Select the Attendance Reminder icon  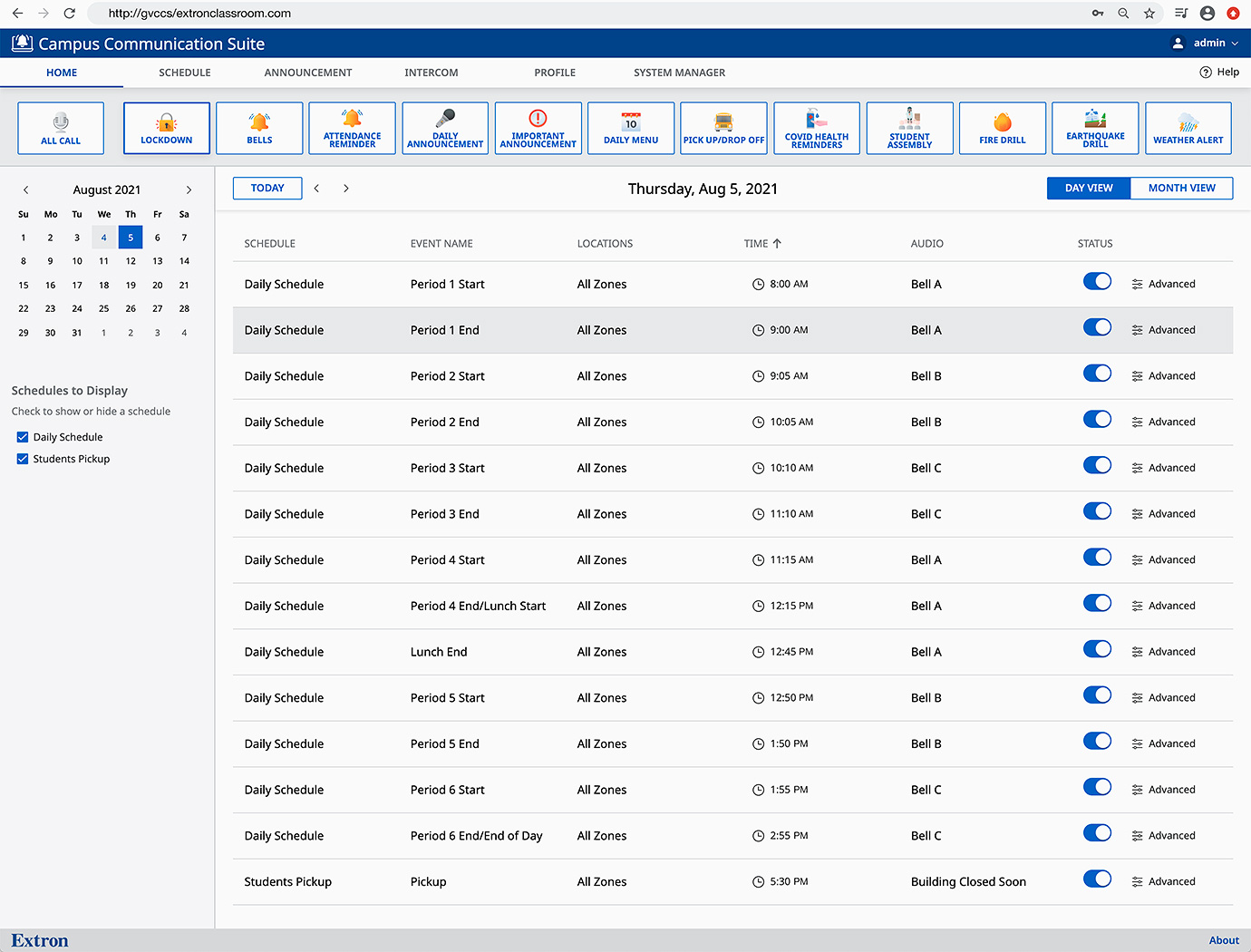coord(352,128)
